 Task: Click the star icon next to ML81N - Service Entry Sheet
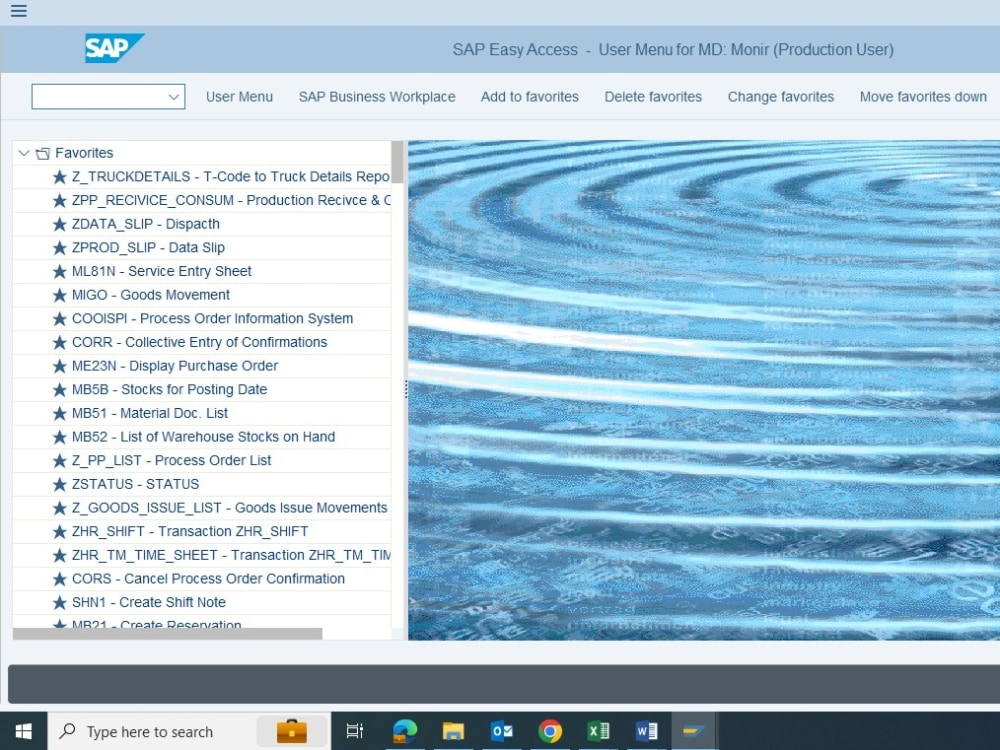click(x=58, y=271)
